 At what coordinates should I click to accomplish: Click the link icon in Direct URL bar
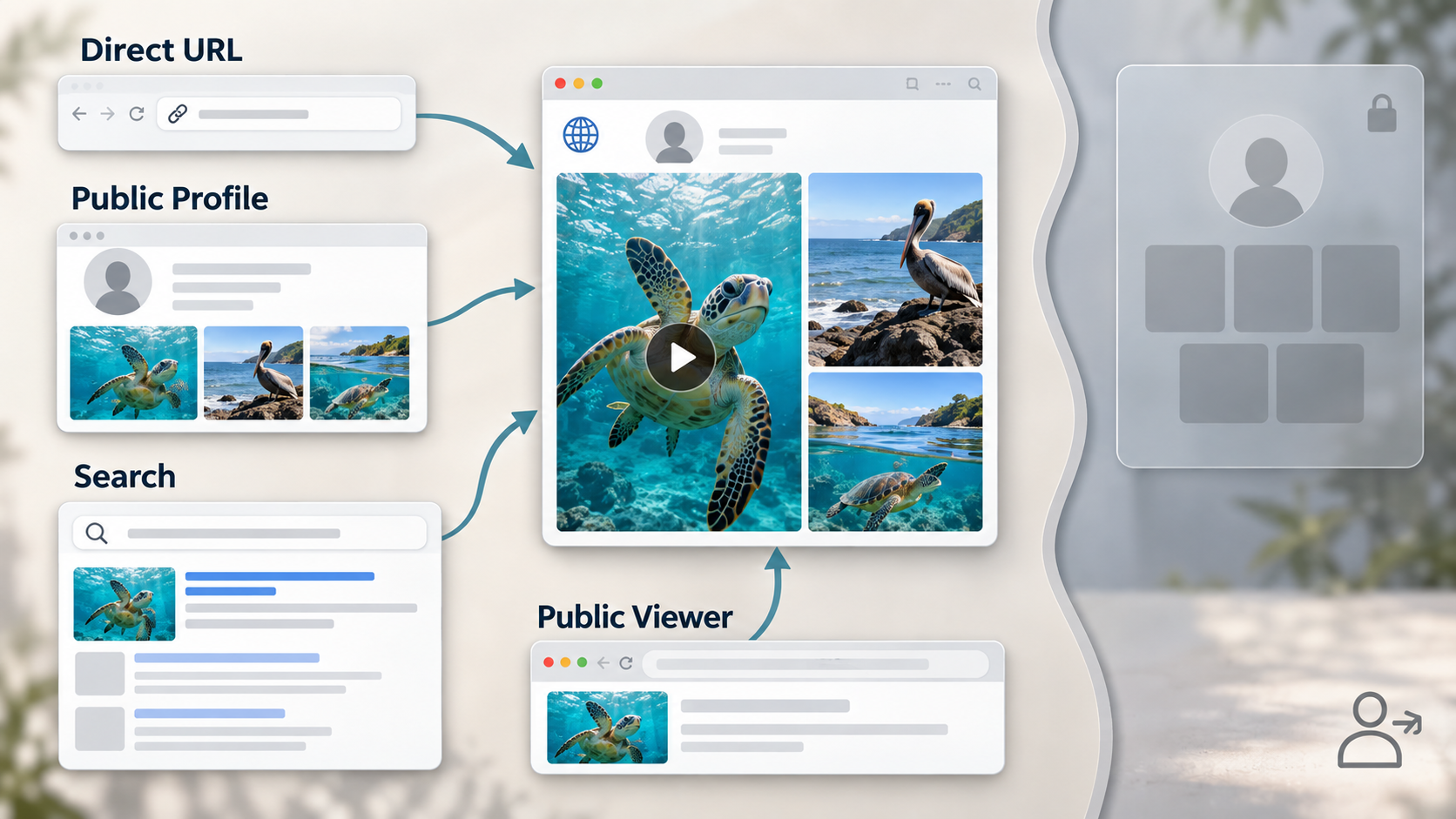(x=178, y=114)
